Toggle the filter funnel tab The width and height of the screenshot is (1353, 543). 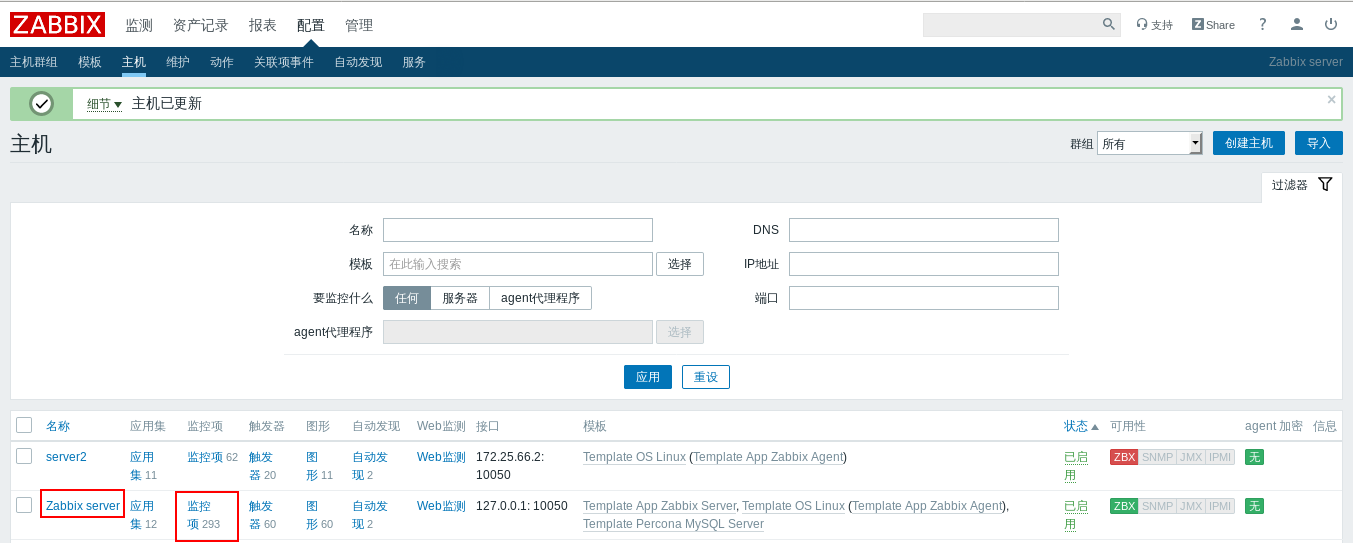click(x=1302, y=185)
